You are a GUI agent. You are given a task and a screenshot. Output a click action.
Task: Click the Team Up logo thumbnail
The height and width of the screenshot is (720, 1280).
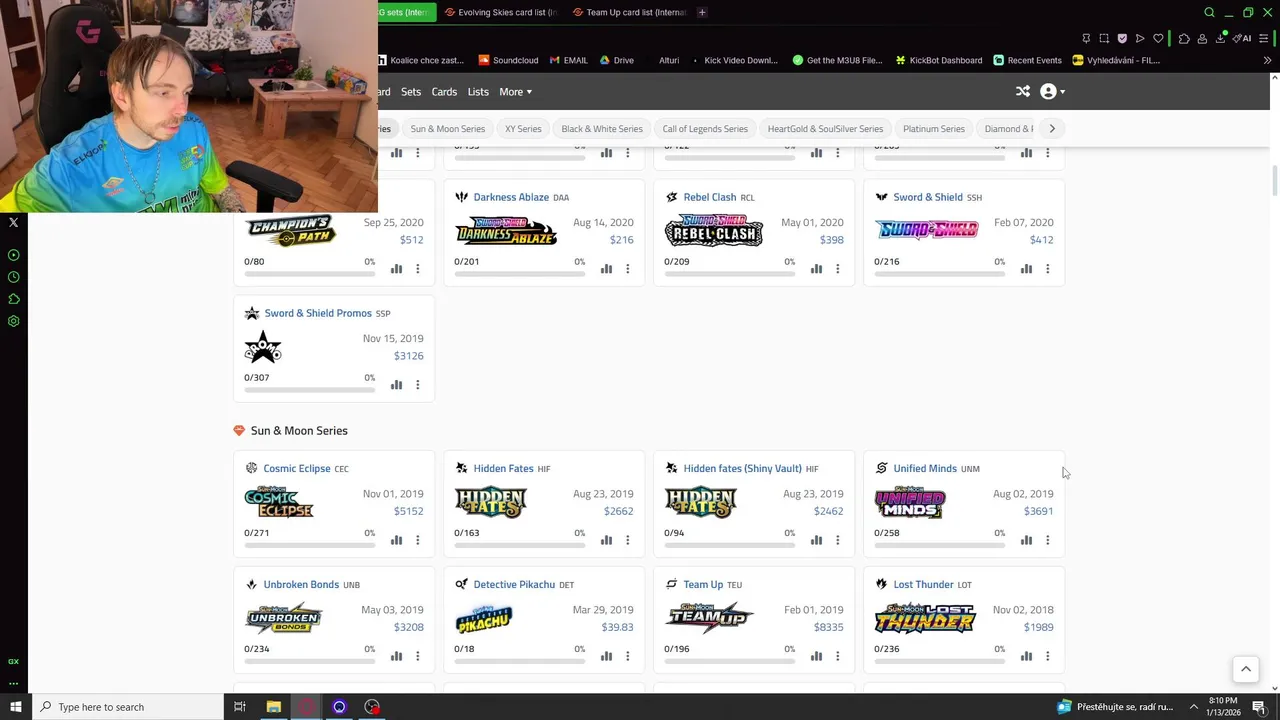[x=709, y=618]
